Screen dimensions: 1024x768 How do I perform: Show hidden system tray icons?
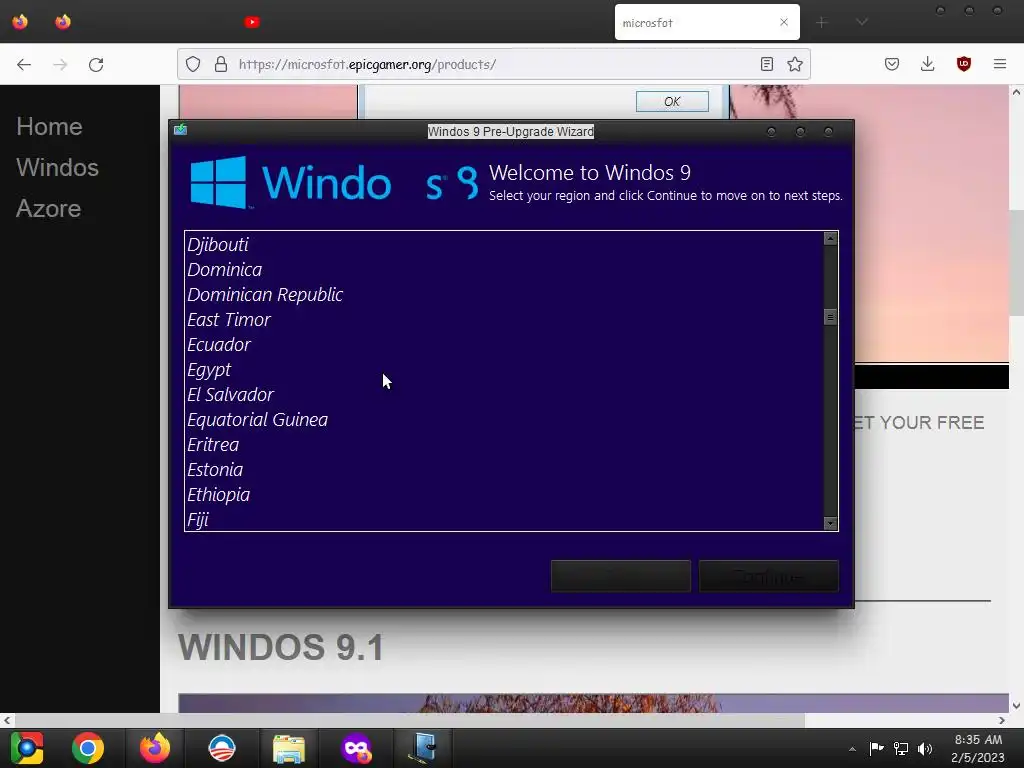point(852,748)
